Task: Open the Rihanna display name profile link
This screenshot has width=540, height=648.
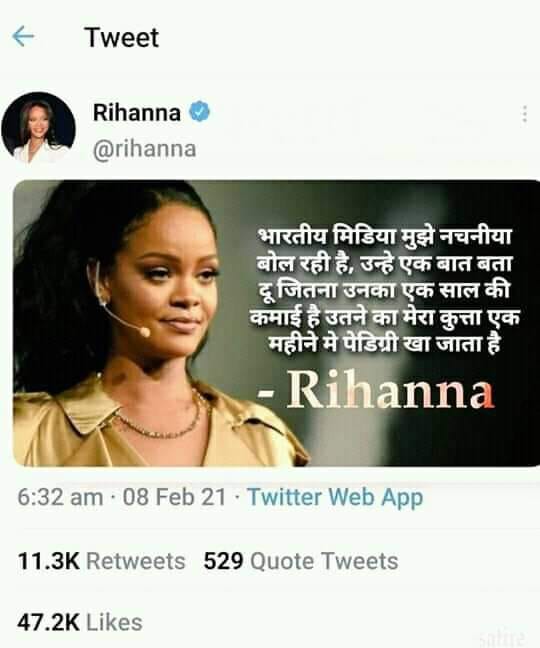Action: tap(137, 112)
